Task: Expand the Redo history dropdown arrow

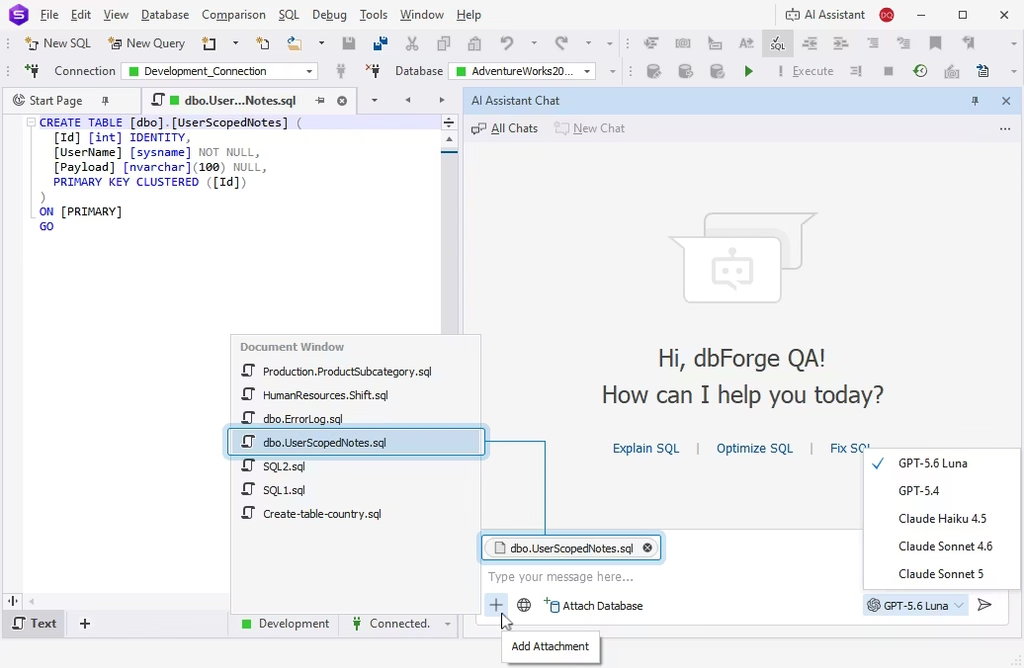Action: [588, 43]
